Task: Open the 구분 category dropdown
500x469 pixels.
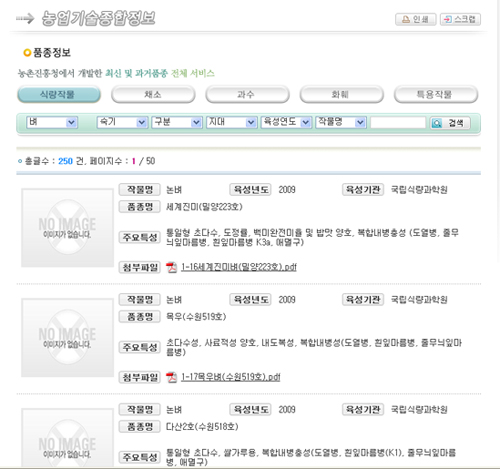Action: coord(177,122)
